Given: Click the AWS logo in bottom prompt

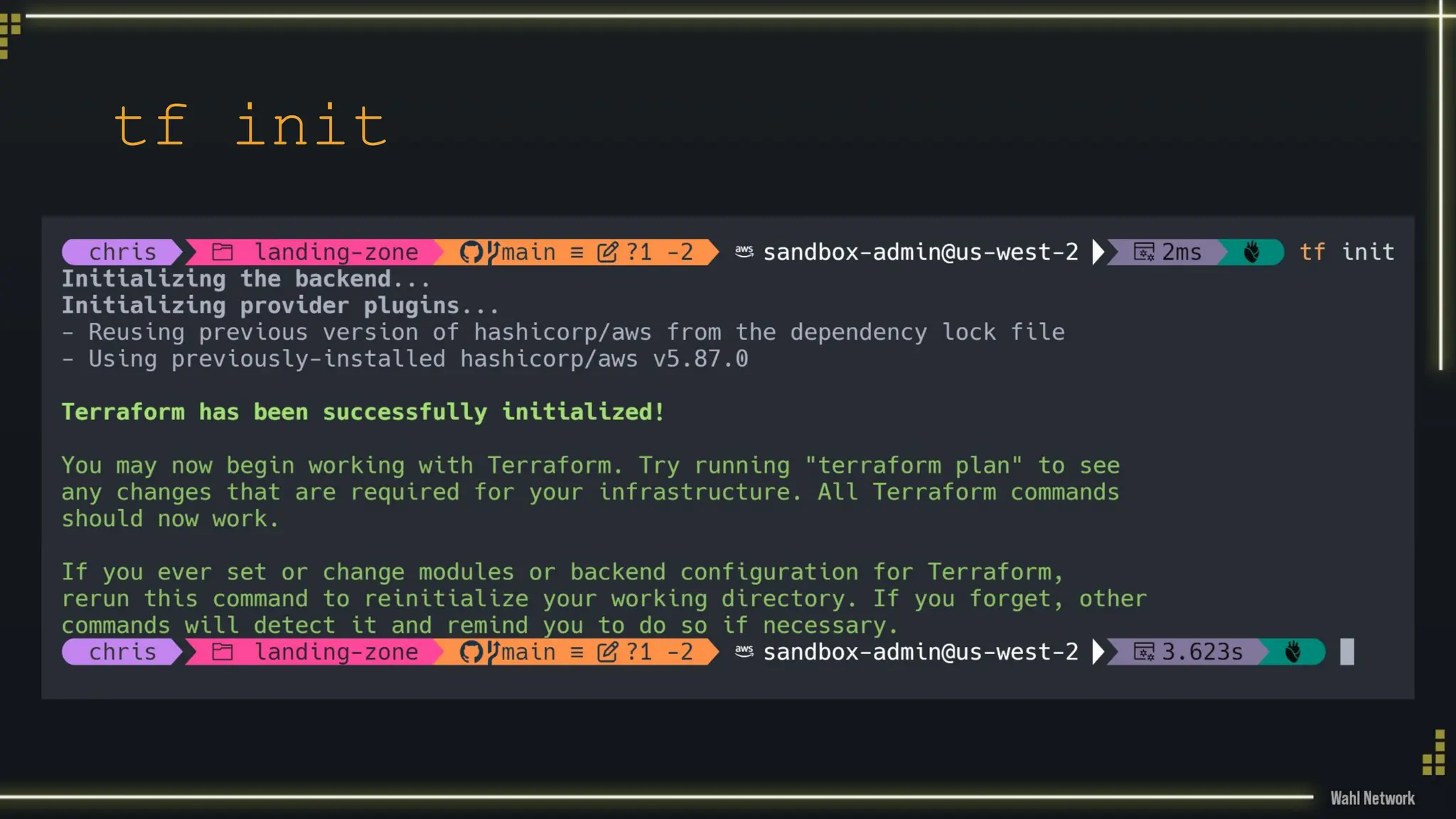Looking at the screenshot, I should click(744, 651).
